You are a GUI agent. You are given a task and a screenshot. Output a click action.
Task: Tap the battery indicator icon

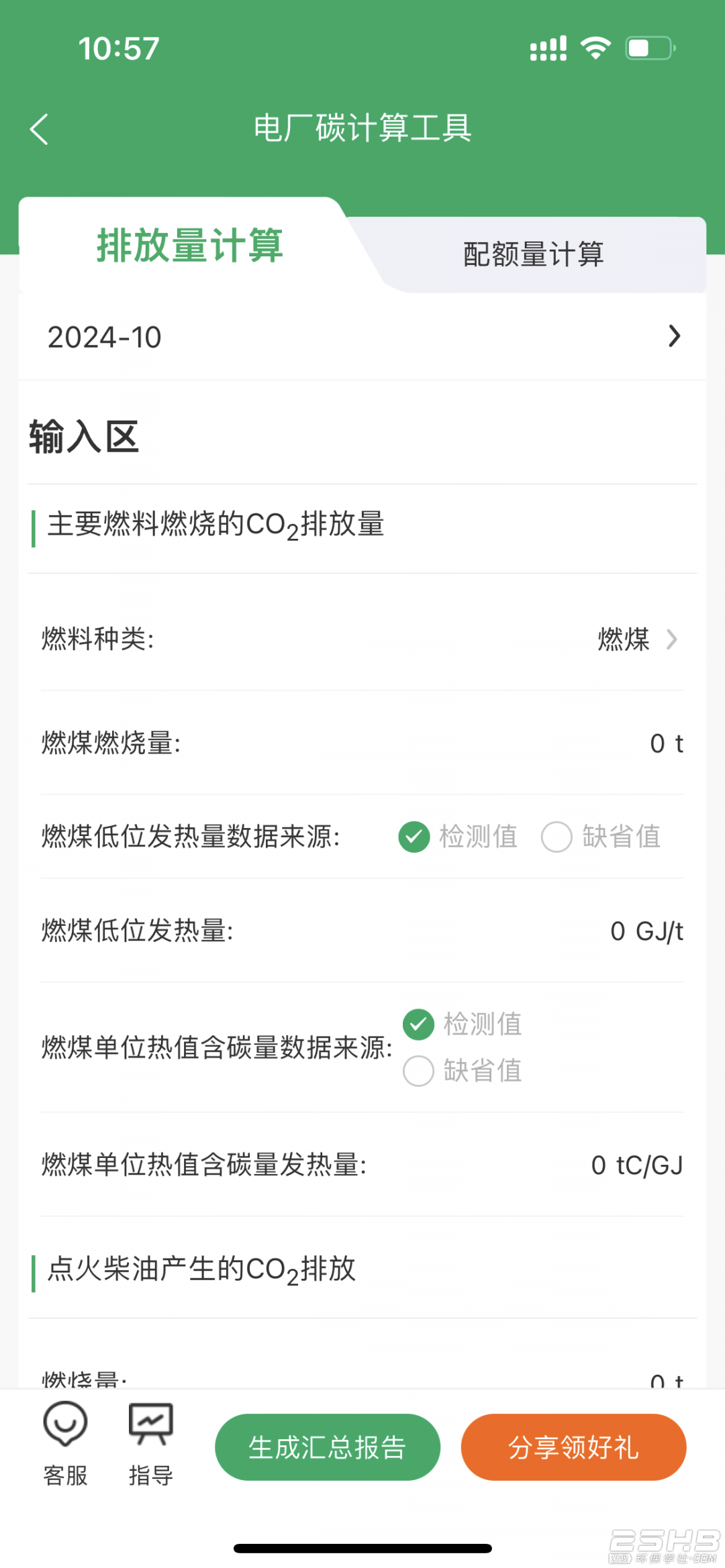click(x=650, y=48)
